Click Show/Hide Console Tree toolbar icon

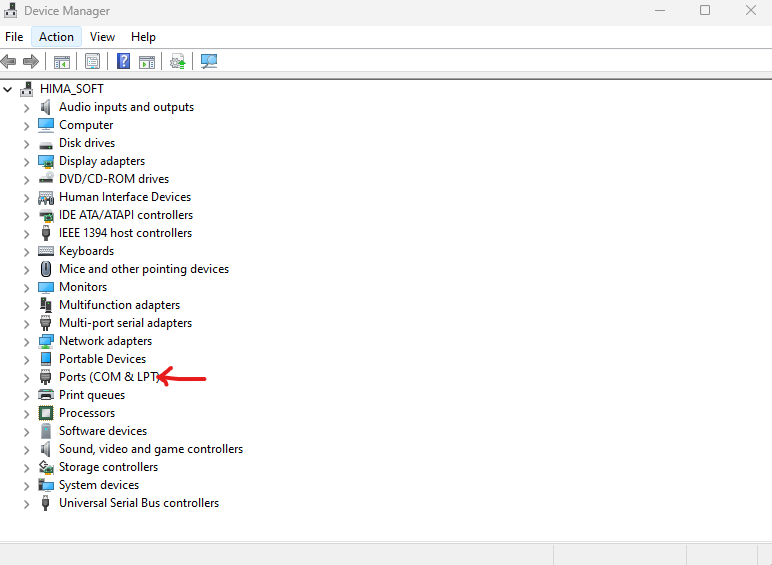[62, 62]
